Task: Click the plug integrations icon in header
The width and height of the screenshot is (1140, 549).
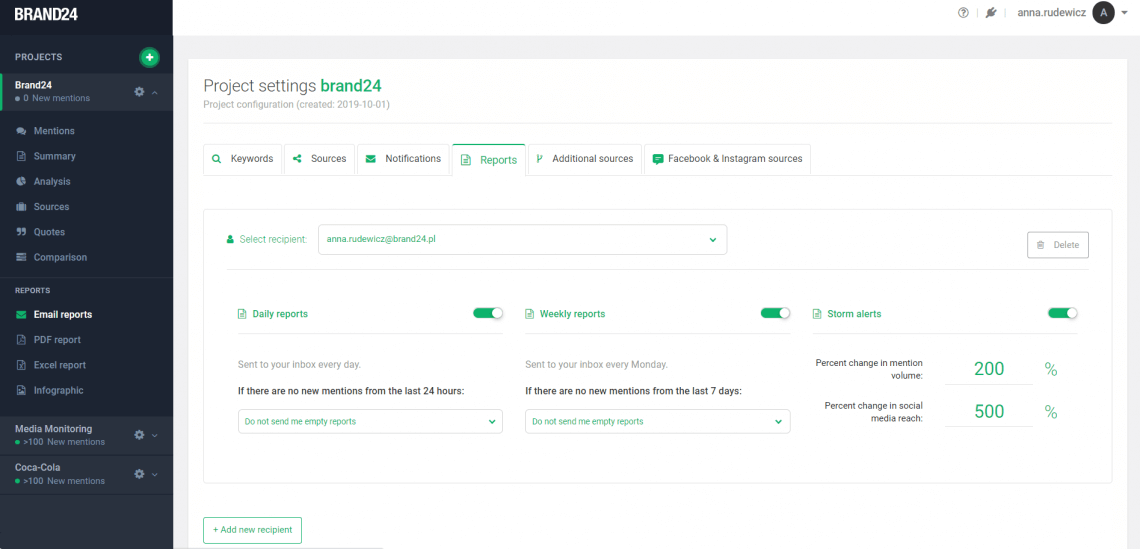Action: [991, 13]
